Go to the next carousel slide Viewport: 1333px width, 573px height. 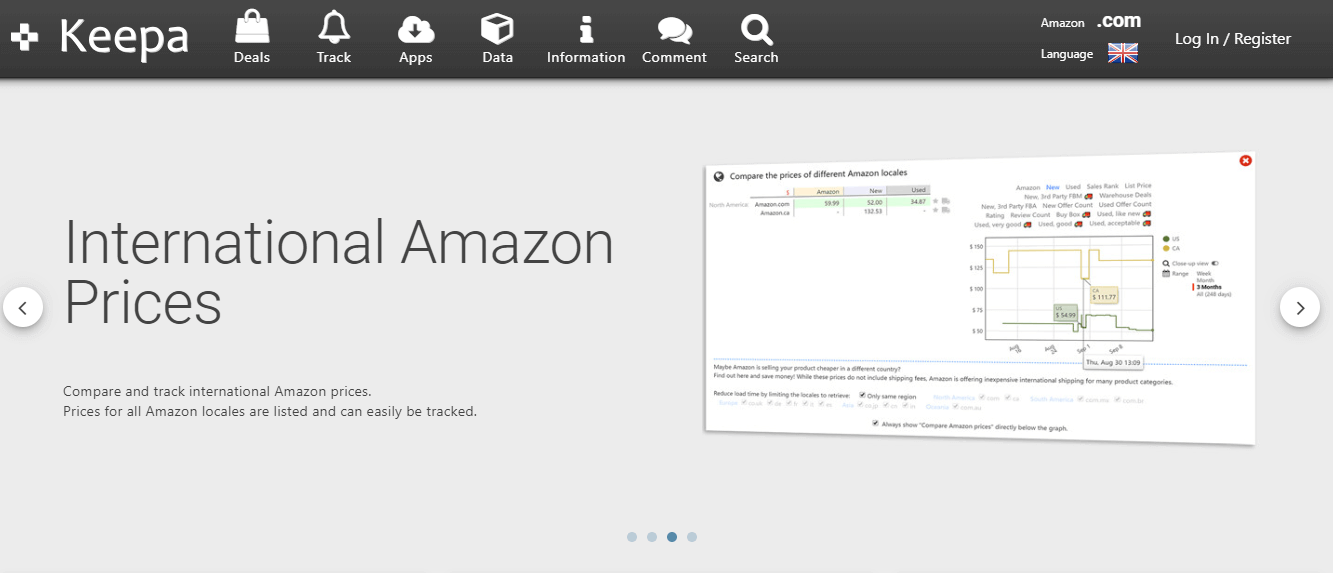pyautogui.click(x=1300, y=307)
